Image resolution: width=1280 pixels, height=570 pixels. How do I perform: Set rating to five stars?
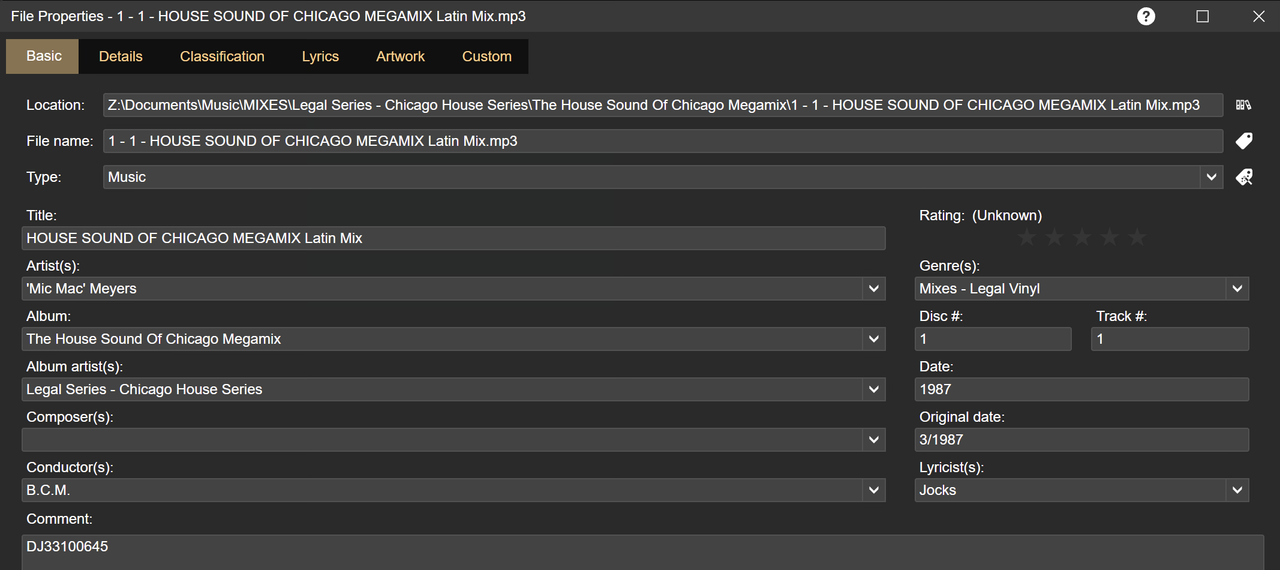click(1137, 237)
